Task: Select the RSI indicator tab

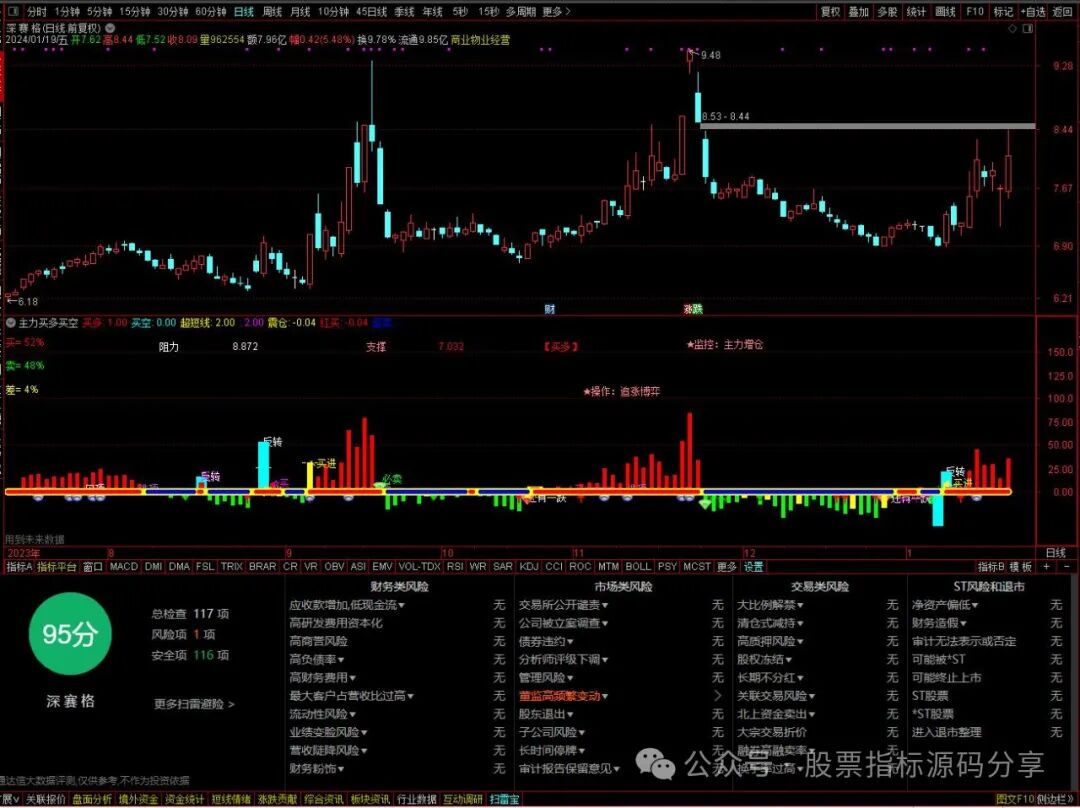Action: (x=455, y=566)
